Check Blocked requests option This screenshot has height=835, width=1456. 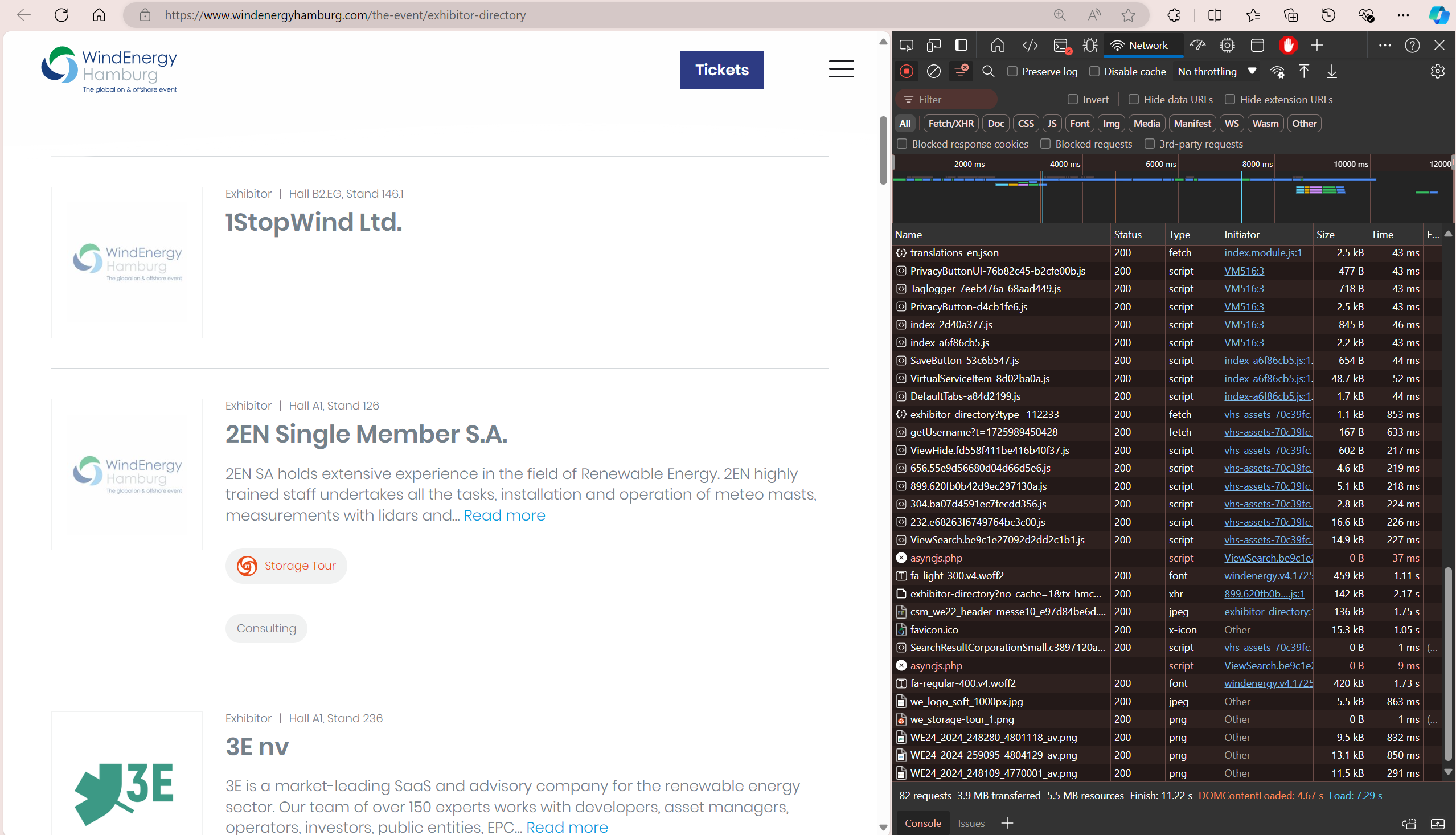[1045, 144]
